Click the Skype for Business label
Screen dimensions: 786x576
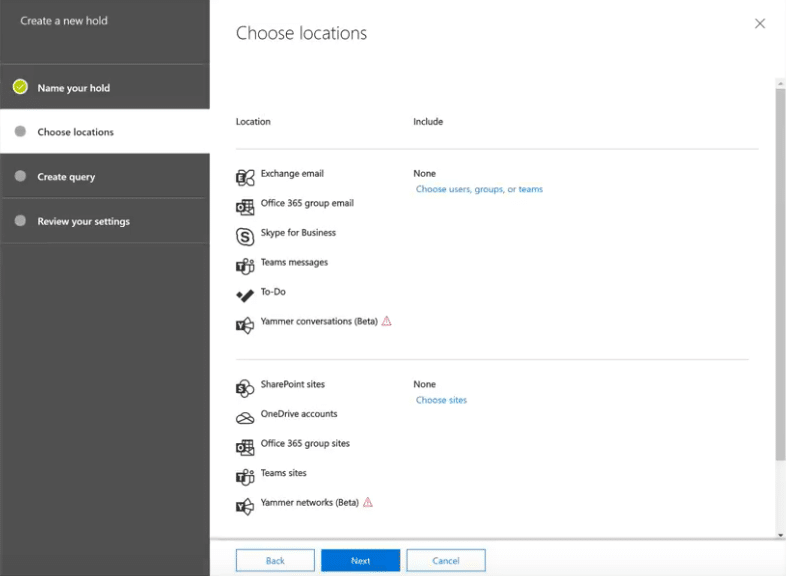tap(298, 233)
